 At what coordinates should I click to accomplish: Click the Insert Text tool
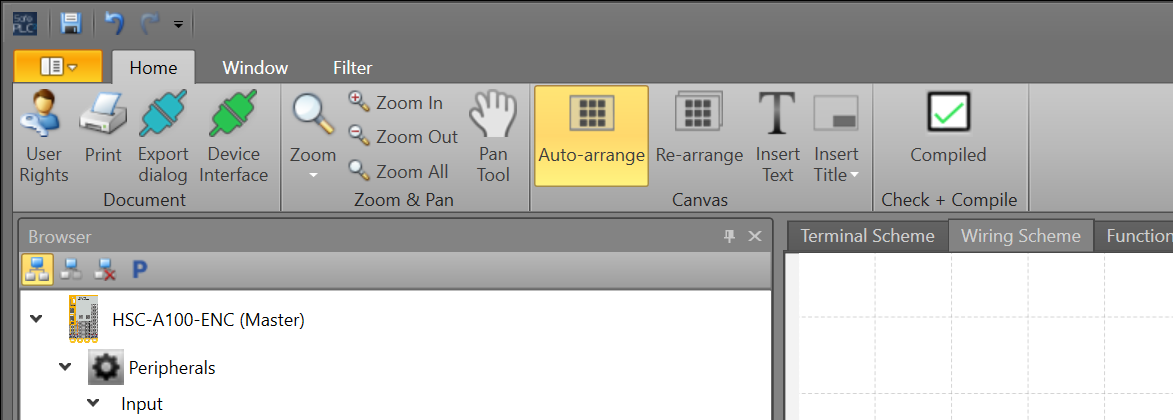[x=777, y=137]
